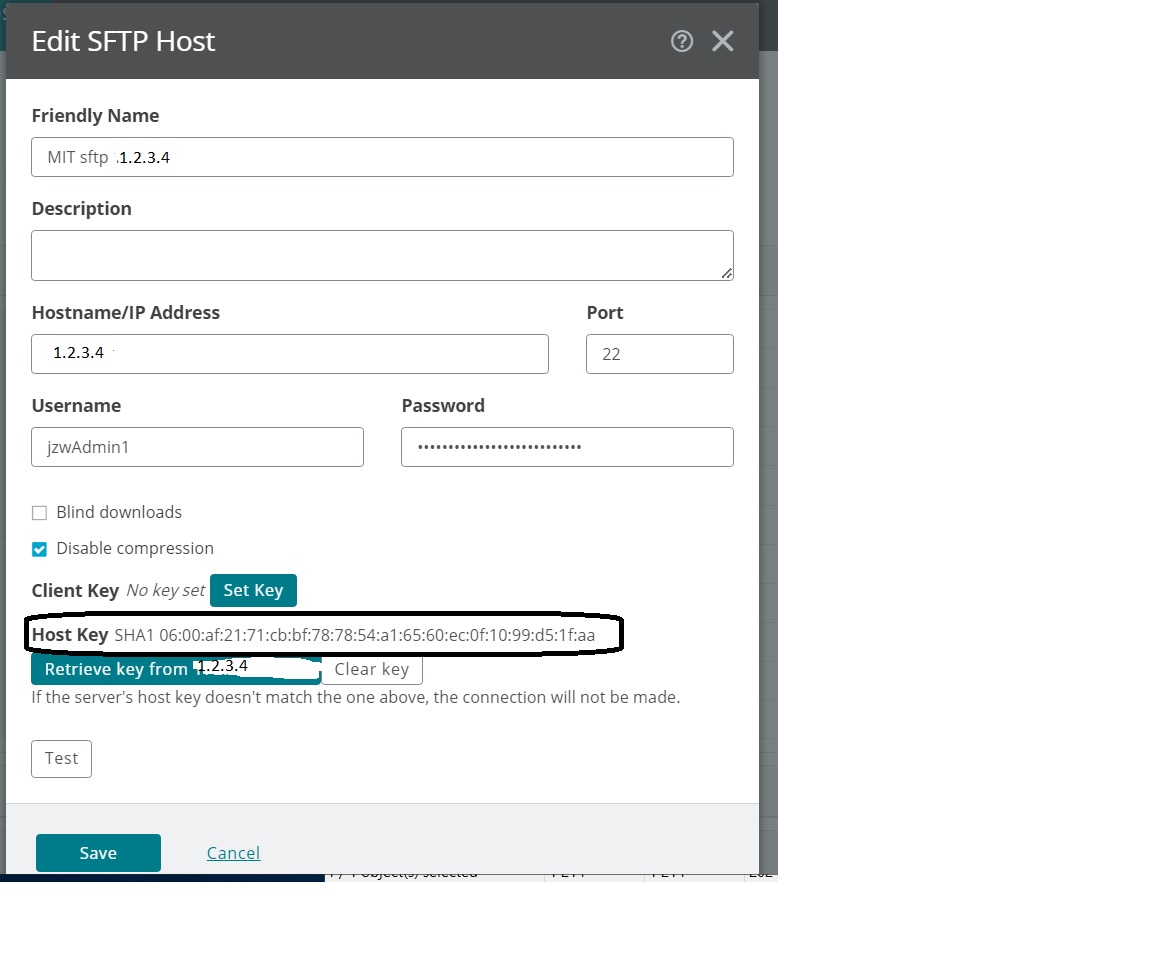Click the Friendly Name input field
1156x974 pixels.
[382, 157]
